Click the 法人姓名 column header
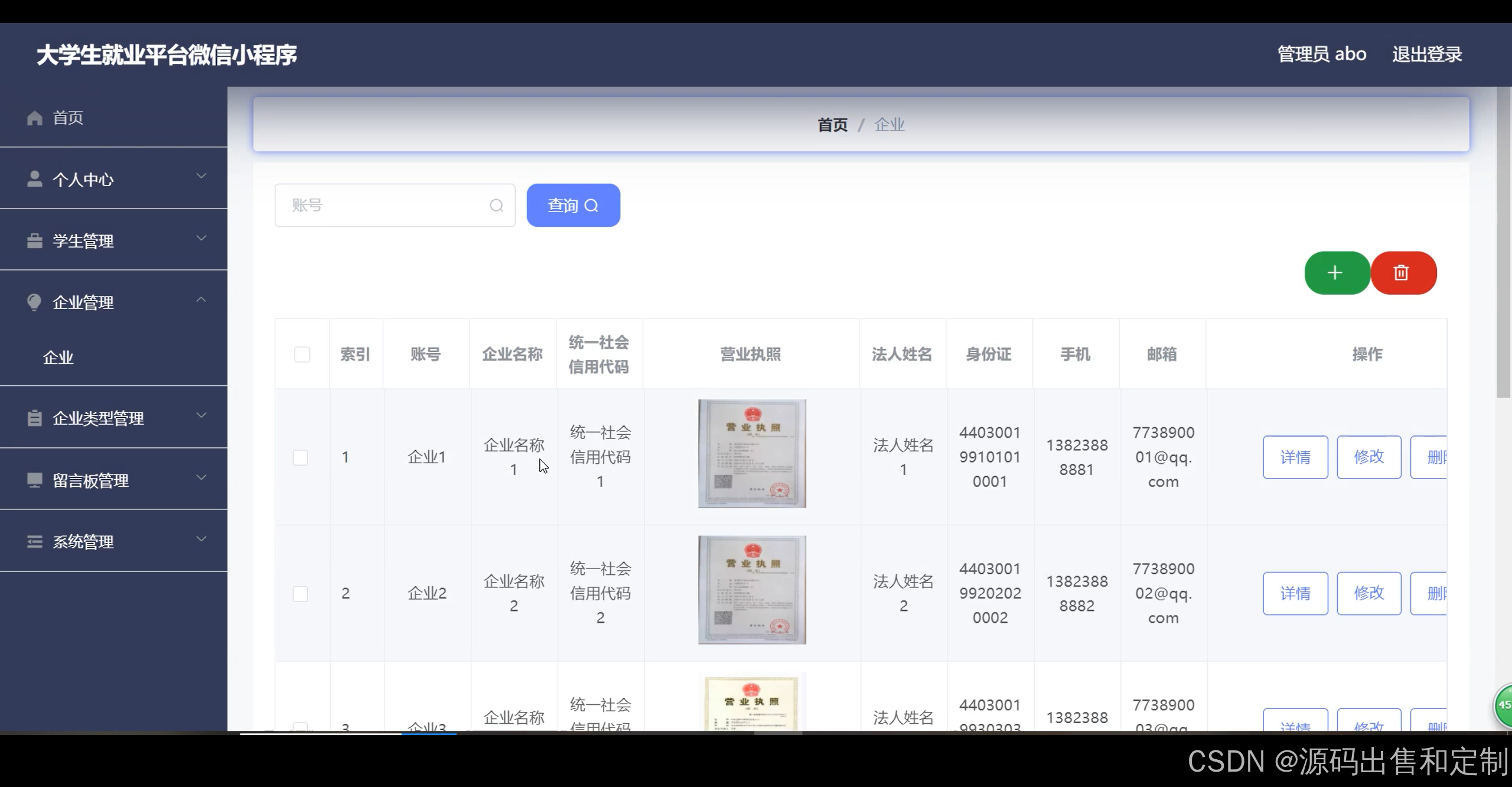This screenshot has height=787, width=1512. pos(902,354)
